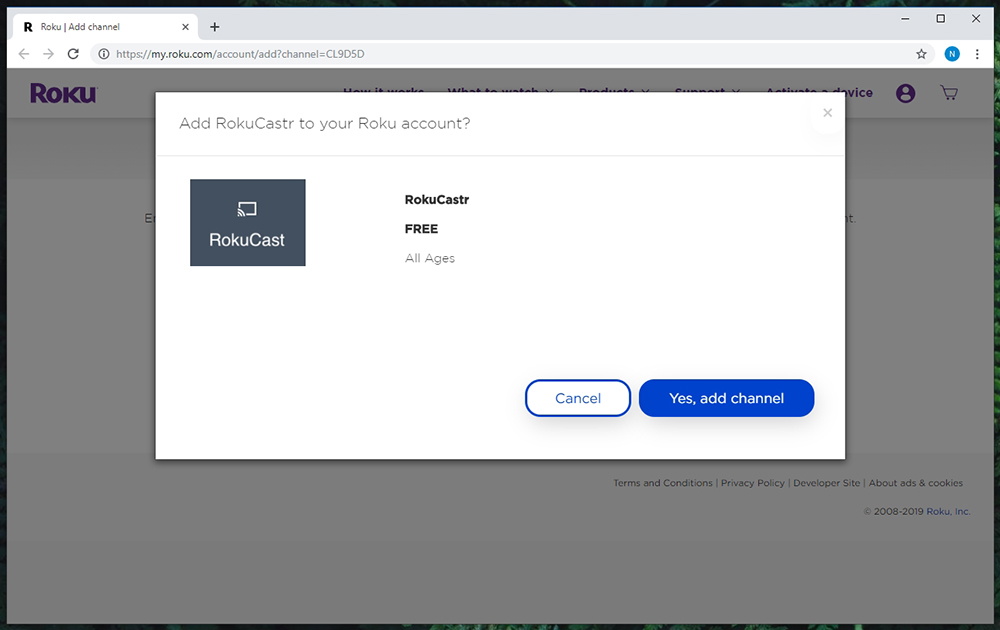Image resolution: width=1000 pixels, height=630 pixels.
Task: Open the Privacy Policy link
Action: point(753,483)
